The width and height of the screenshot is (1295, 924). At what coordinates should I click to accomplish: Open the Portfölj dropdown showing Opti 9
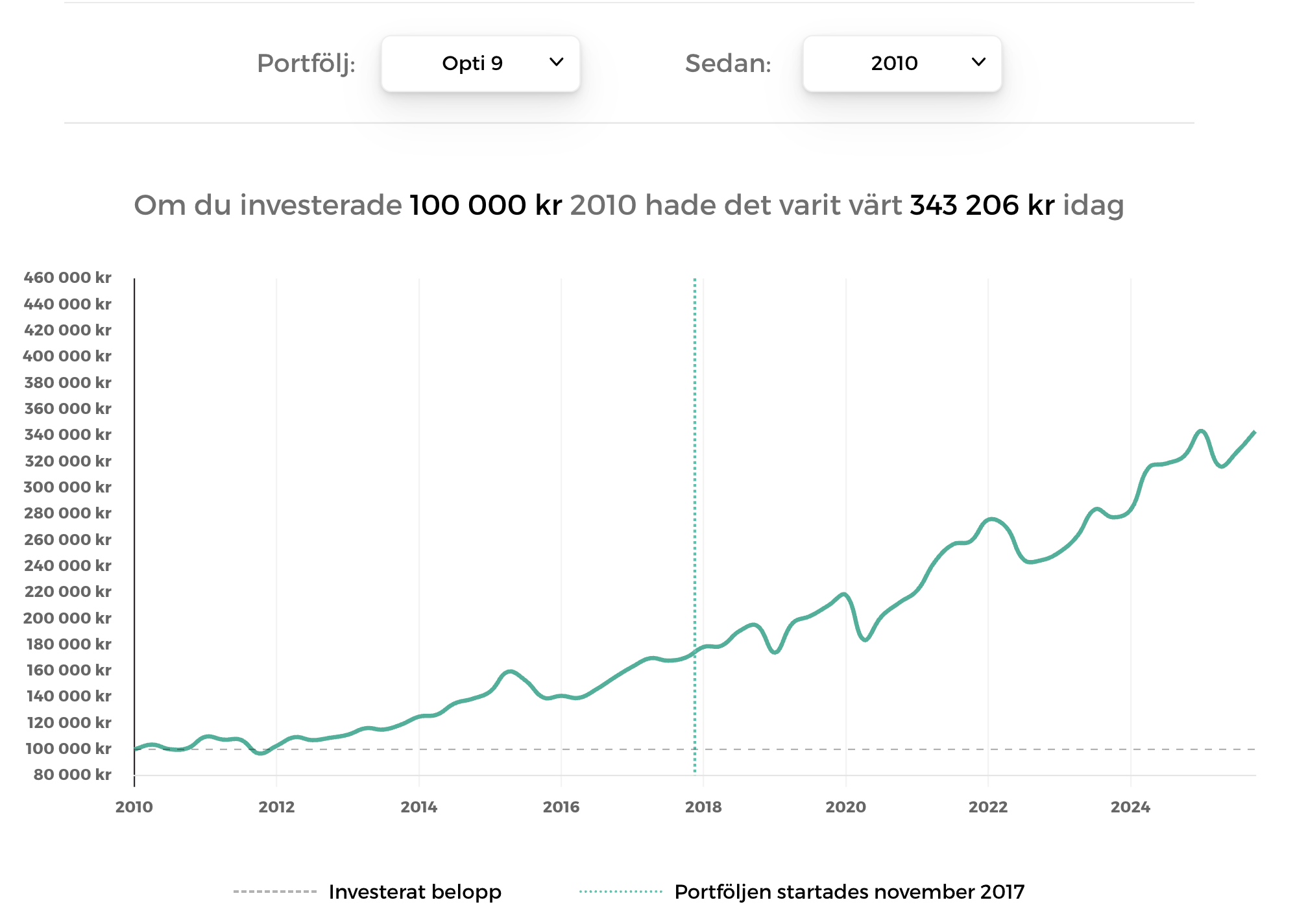pyautogui.click(x=480, y=64)
